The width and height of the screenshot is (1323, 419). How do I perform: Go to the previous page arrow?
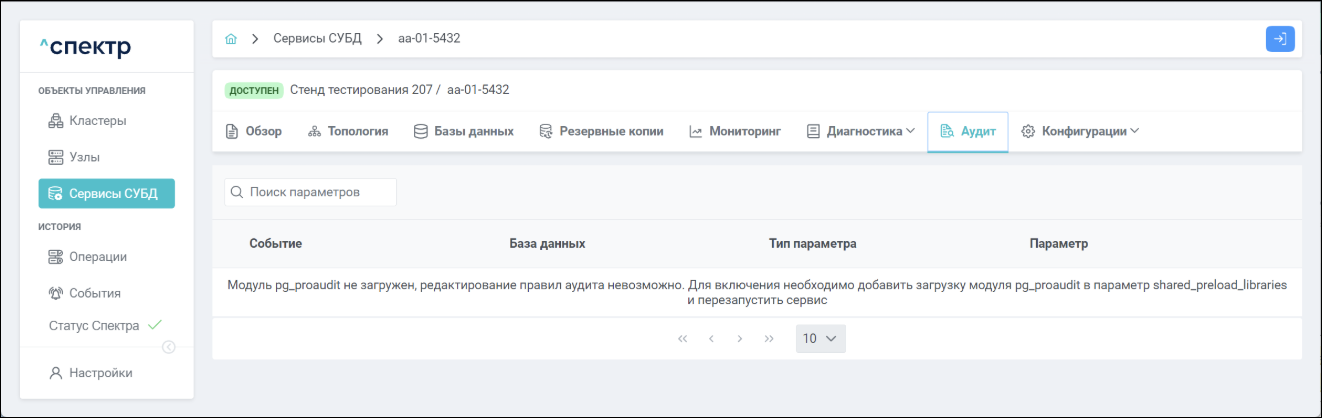711,339
